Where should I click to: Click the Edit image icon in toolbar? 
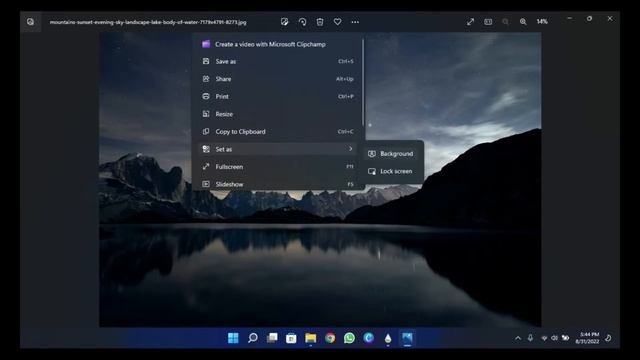click(284, 22)
